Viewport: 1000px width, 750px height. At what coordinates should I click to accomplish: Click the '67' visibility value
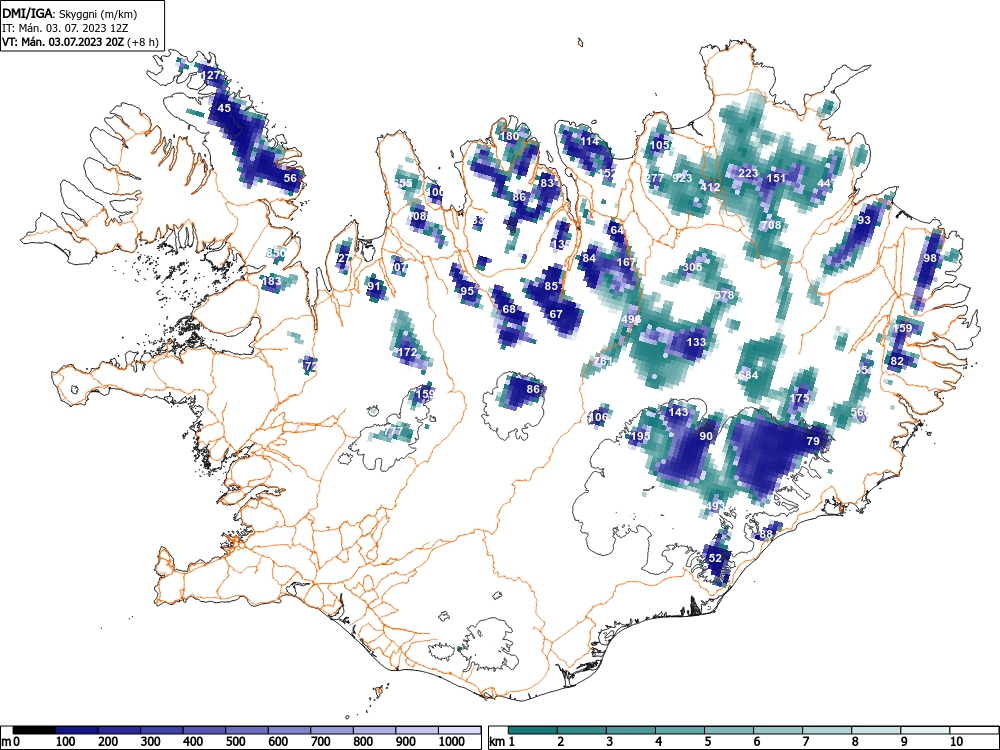pyautogui.click(x=556, y=314)
